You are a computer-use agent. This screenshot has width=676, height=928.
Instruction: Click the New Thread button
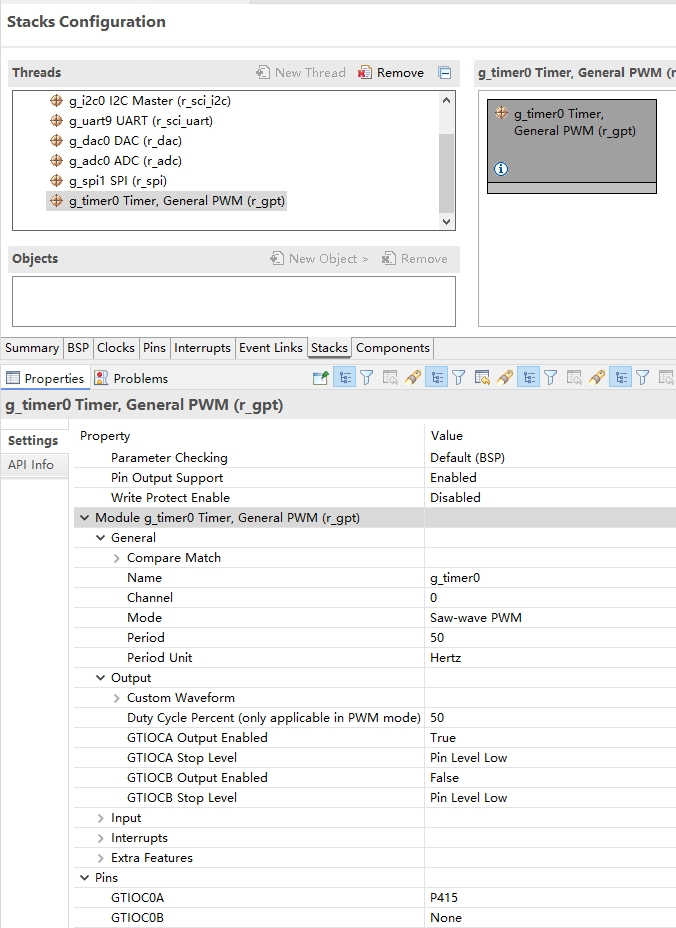(301, 73)
